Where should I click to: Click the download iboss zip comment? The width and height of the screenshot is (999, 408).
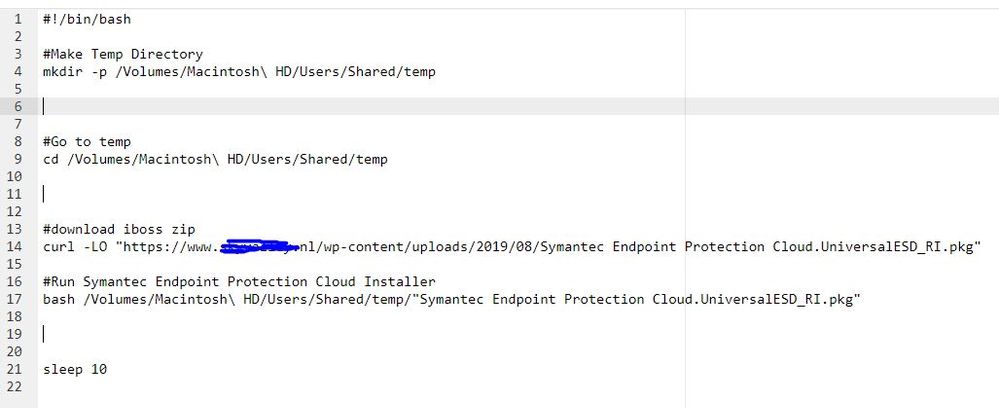point(119,229)
